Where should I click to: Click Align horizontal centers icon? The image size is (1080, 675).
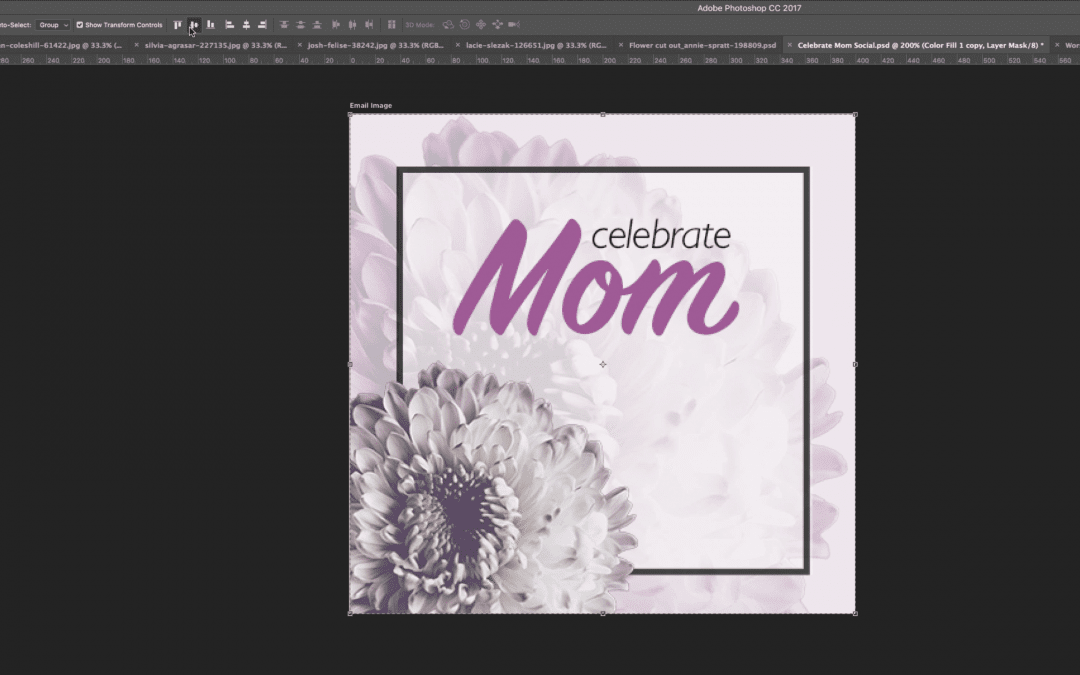(x=246, y=25)
